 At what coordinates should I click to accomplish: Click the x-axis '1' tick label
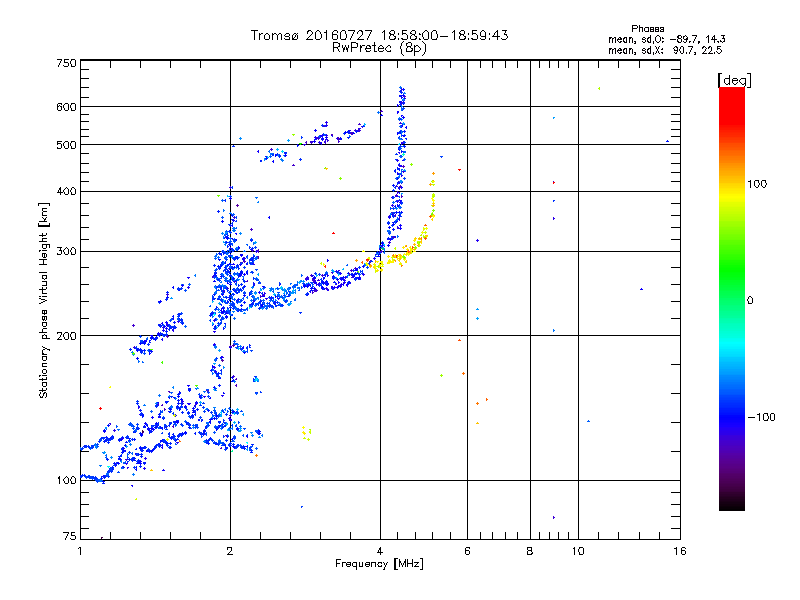point(80,551)
